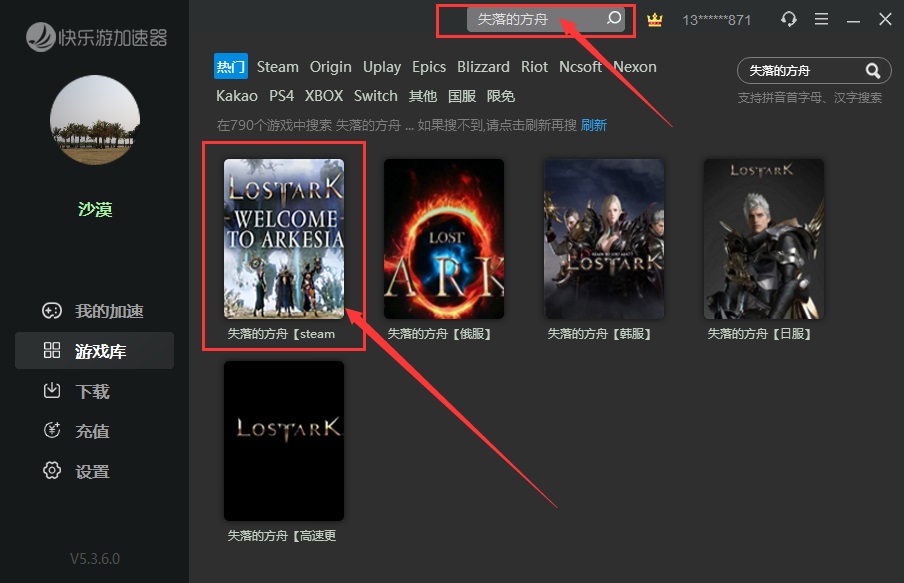Open the Switch category
This screenshot has width=904, height=583.
375,96
